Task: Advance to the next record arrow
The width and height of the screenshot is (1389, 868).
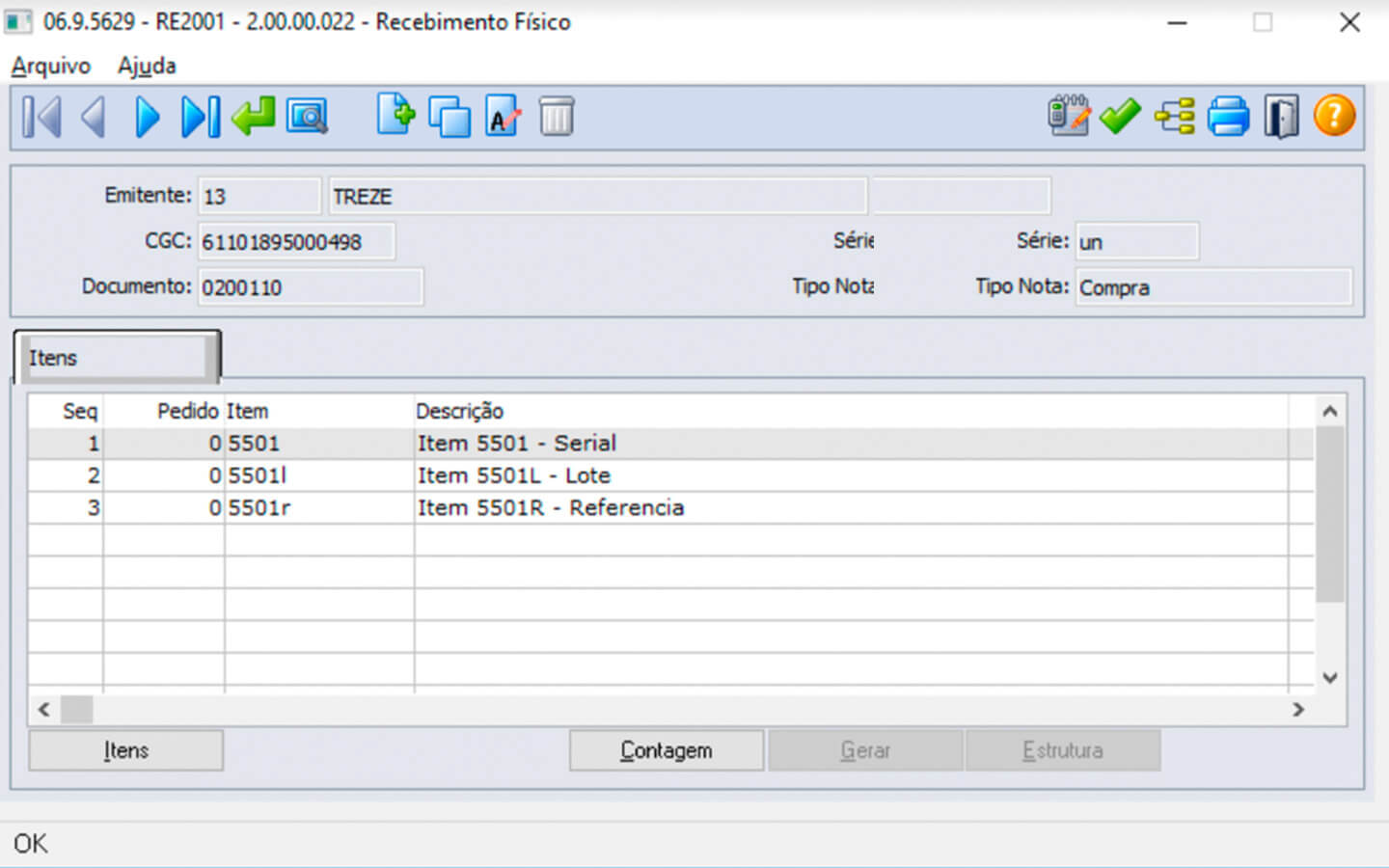Action: [x=148, y=118]
